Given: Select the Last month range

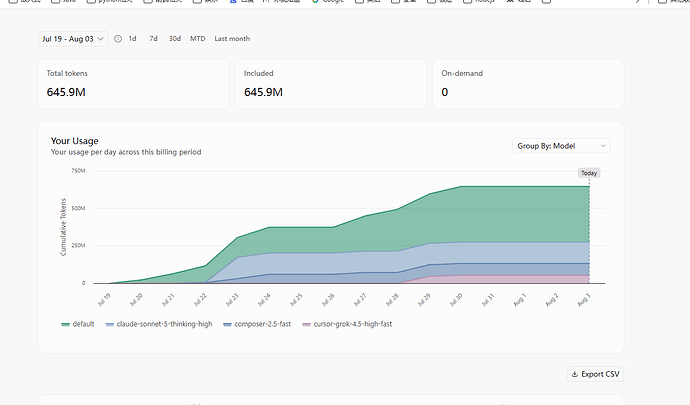Looking at the screenshot, I should click(x=232, y=39).
